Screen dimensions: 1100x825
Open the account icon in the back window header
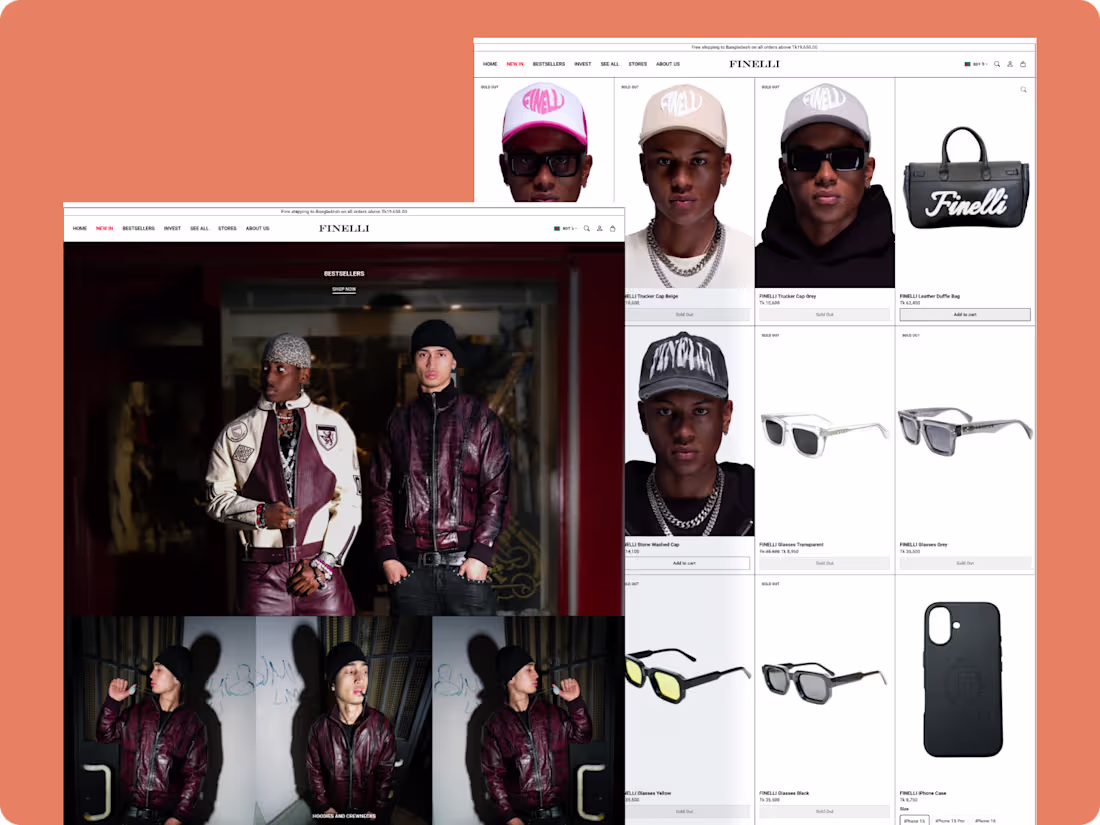coord(1010,64)
